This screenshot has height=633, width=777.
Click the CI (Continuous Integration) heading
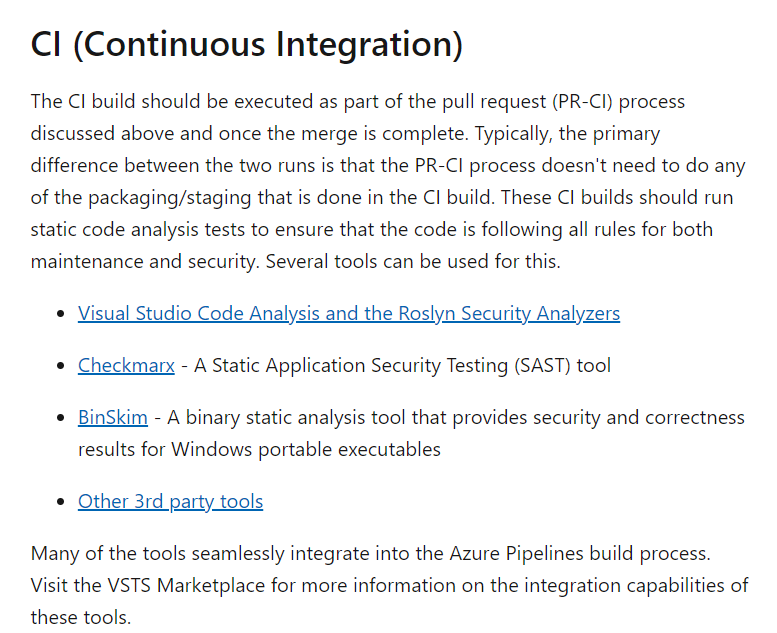[247, 44]
